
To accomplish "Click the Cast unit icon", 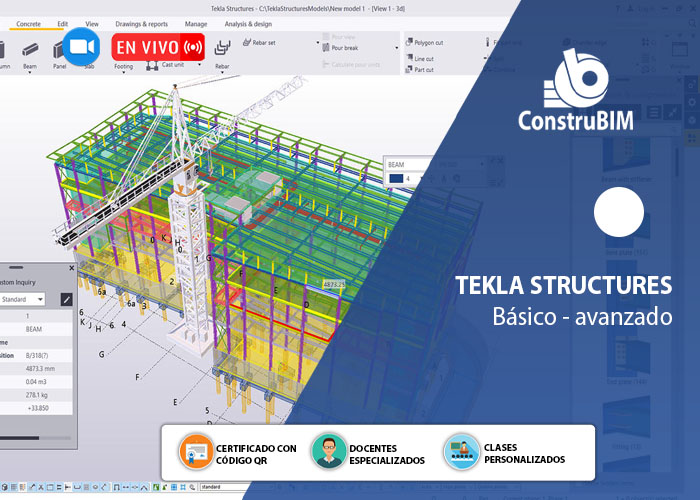I will [x=152, y=66].
